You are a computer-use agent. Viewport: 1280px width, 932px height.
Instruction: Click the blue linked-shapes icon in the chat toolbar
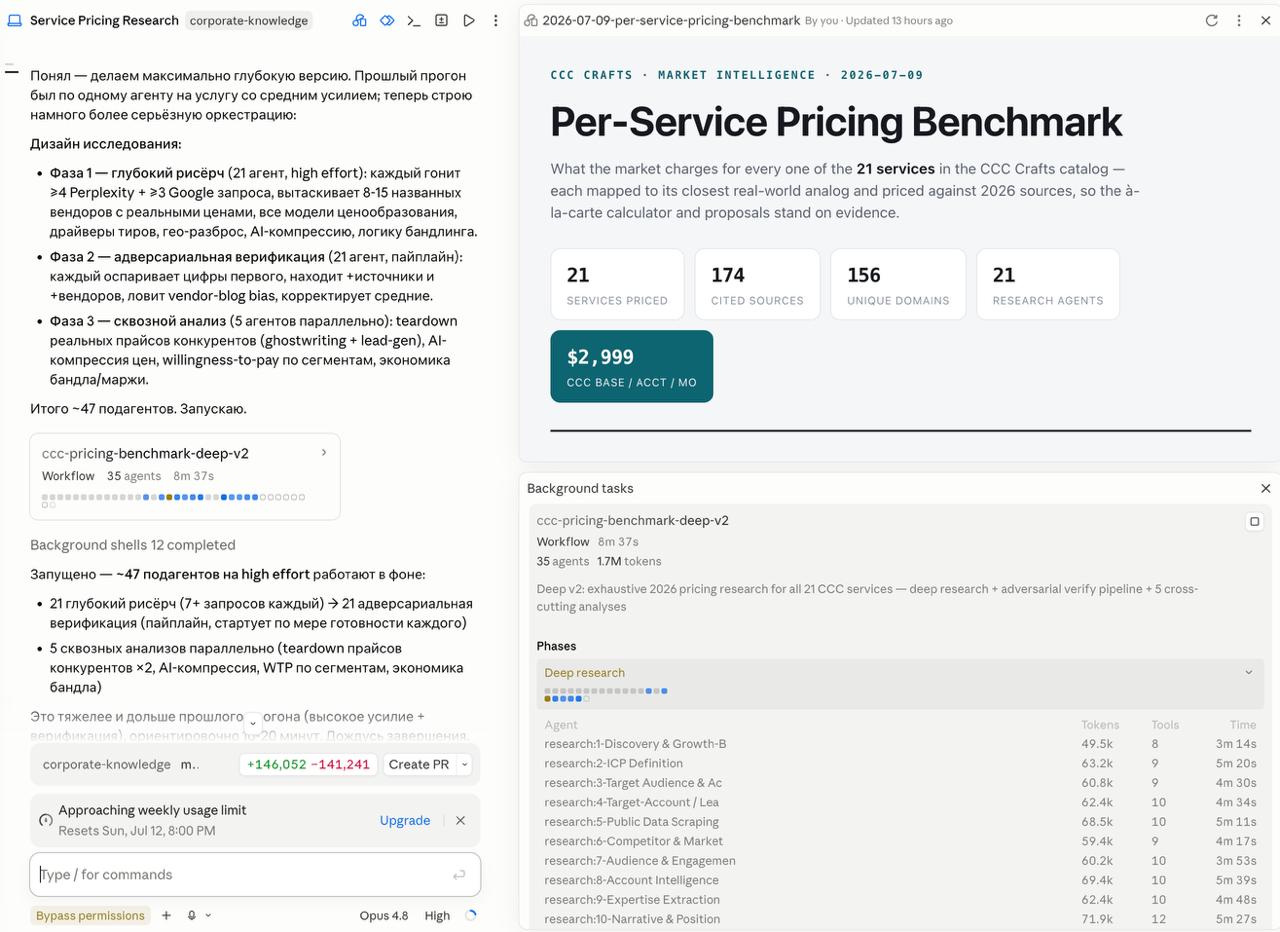(x=360, y=20)
